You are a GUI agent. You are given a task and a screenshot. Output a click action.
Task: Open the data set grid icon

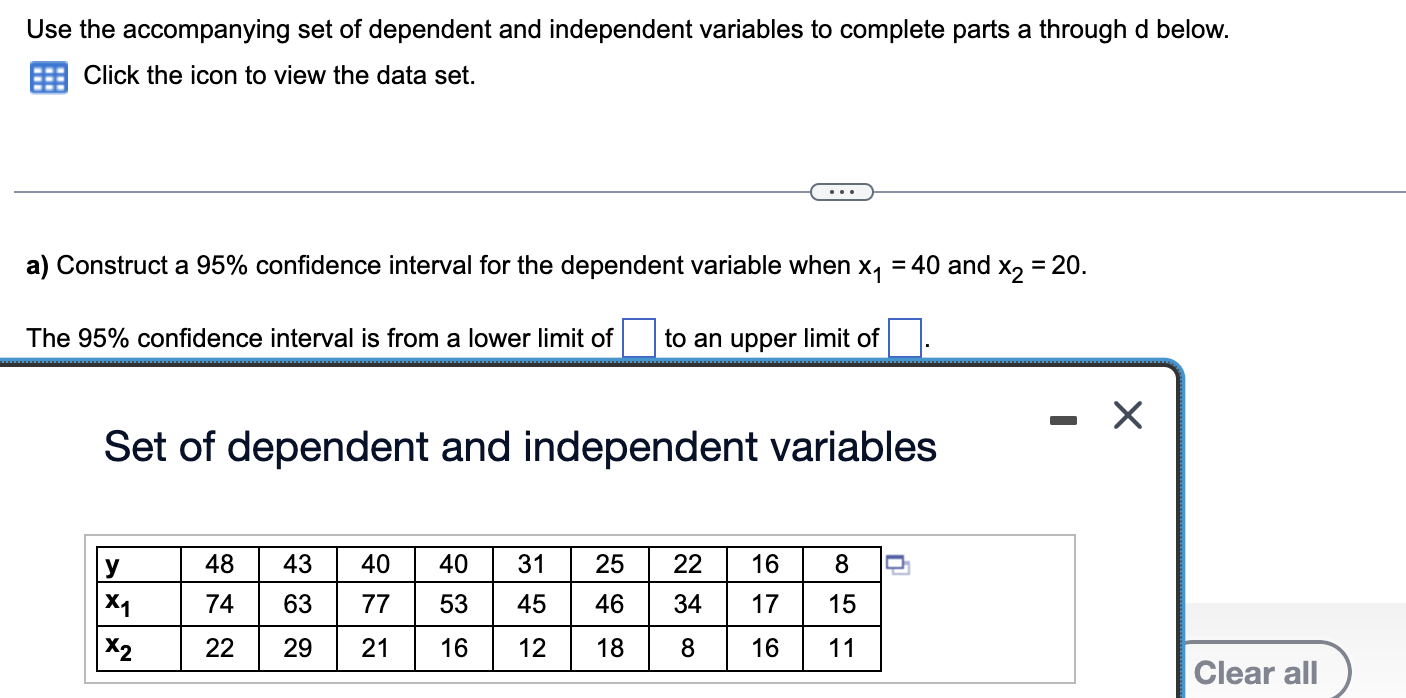[47, 76]
